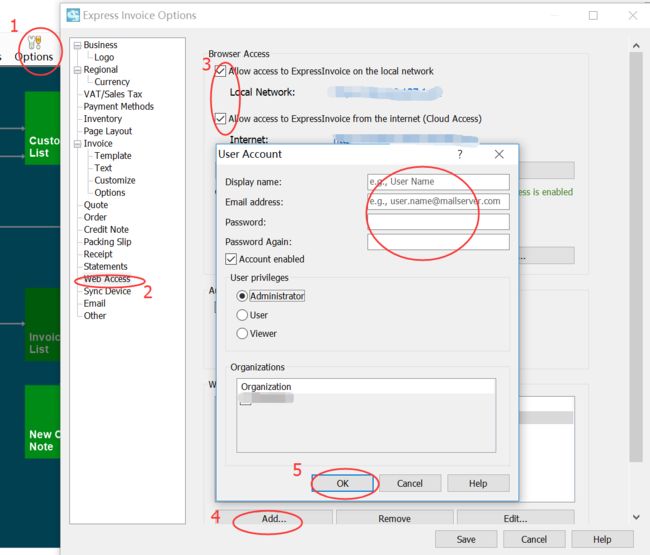
Task: Select Inventory in the options tree
Action: [x=103, y=119]
